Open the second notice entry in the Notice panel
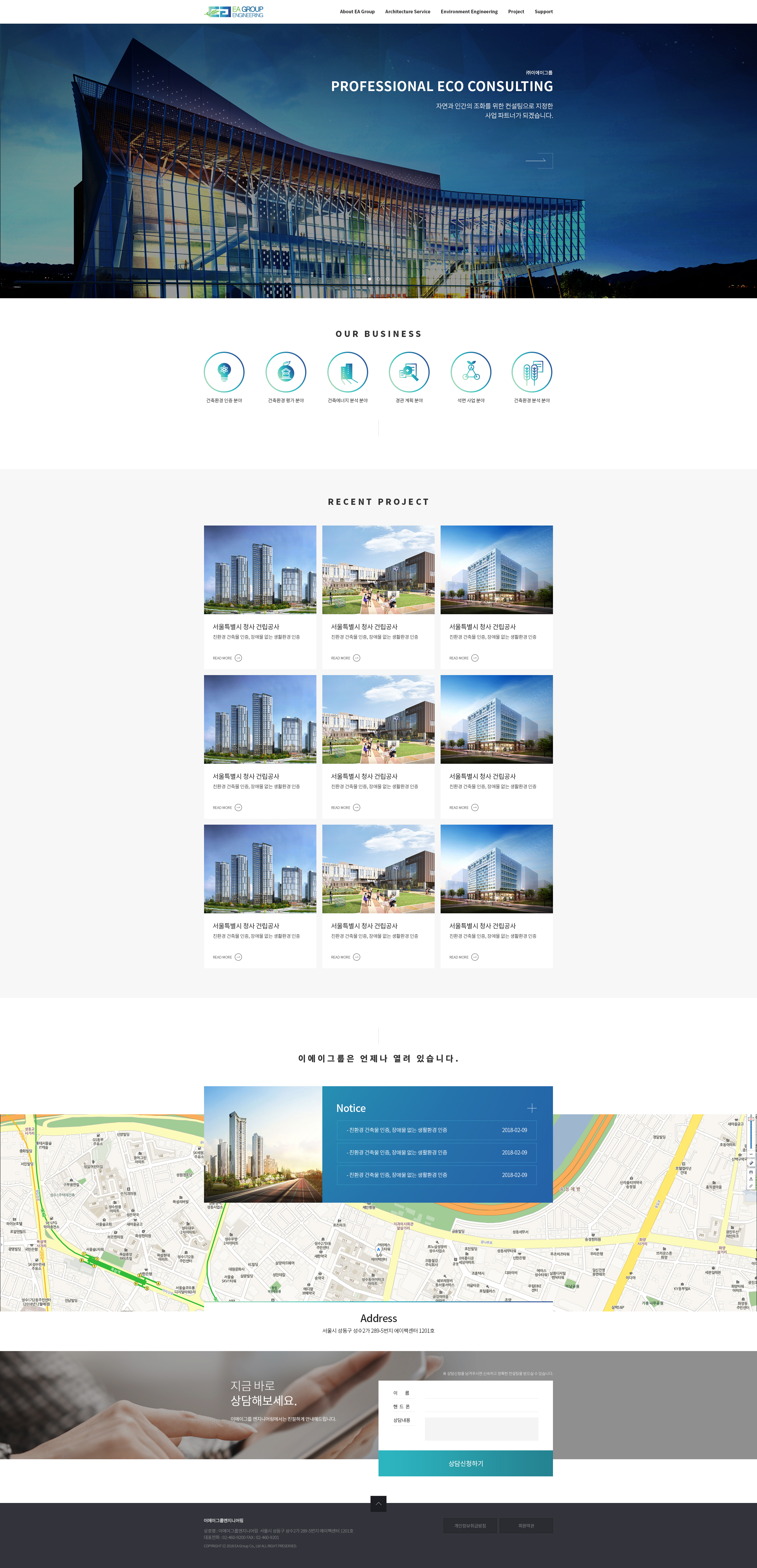757x1568 pixels. click(x=437, y=1153)
